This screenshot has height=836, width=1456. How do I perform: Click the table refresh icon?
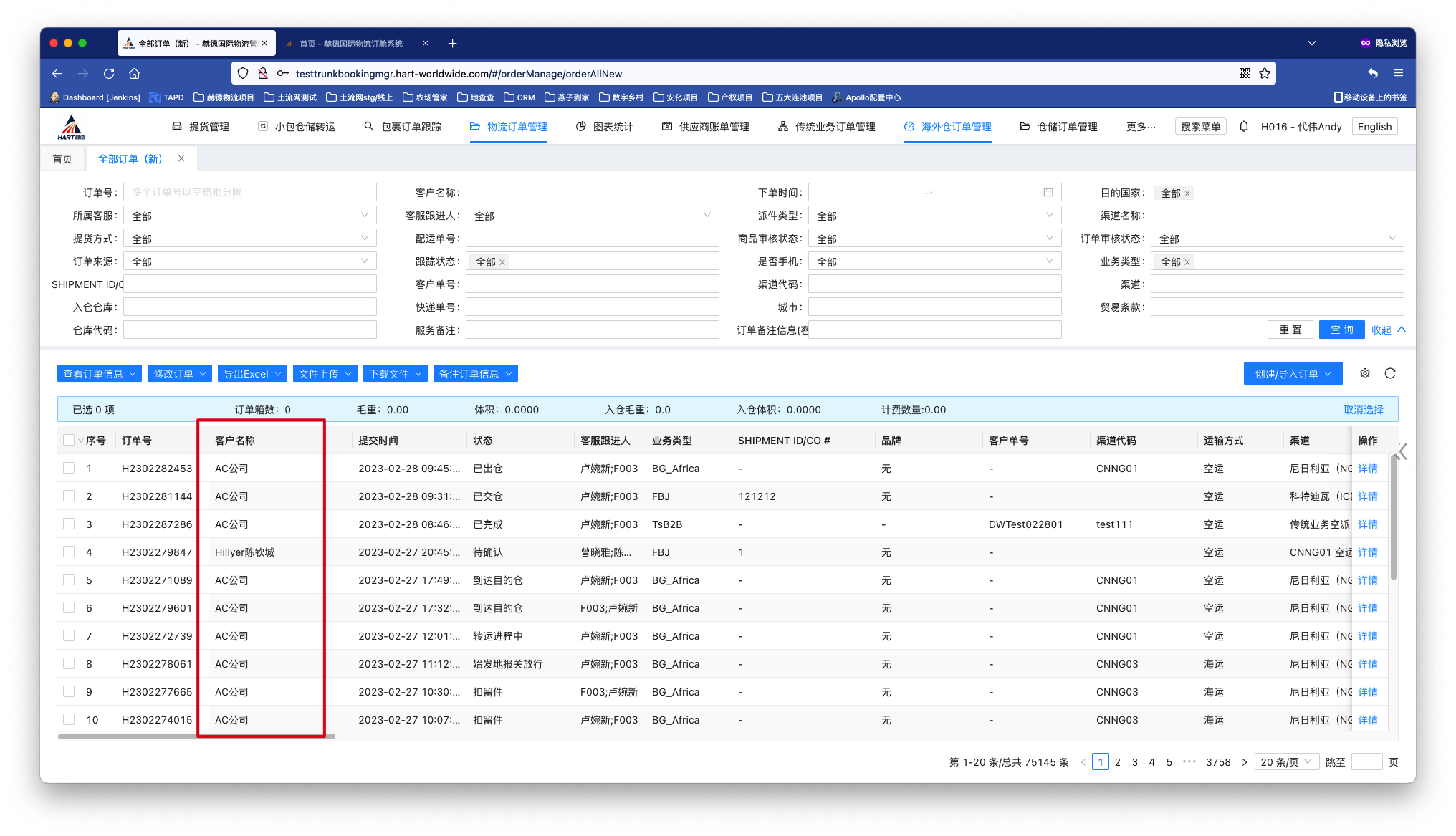point(1390,373)
